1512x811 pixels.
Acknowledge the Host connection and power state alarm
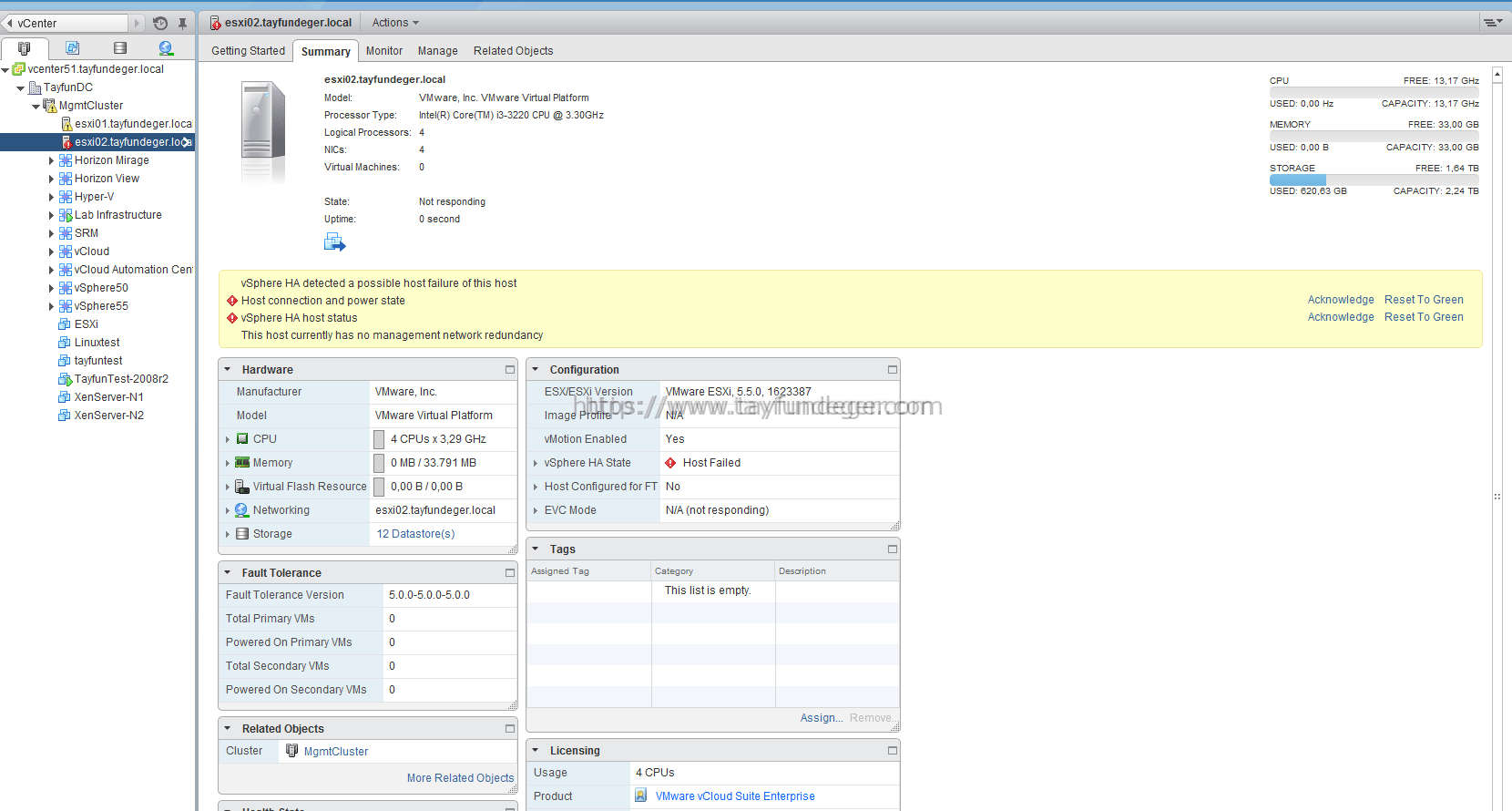tap(1341, 300)
